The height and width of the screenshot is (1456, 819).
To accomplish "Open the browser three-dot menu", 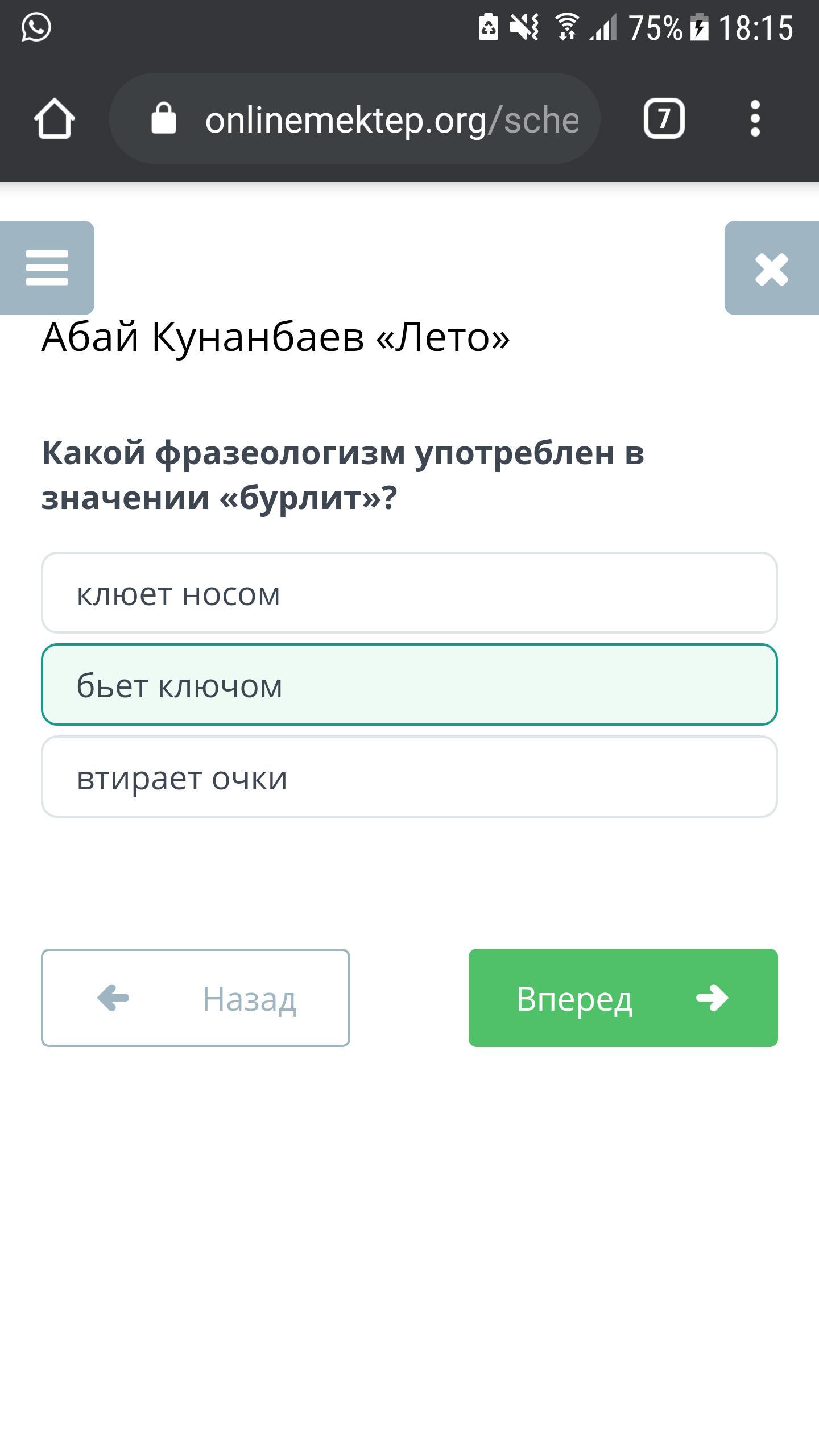I will [x=755, y=119].
